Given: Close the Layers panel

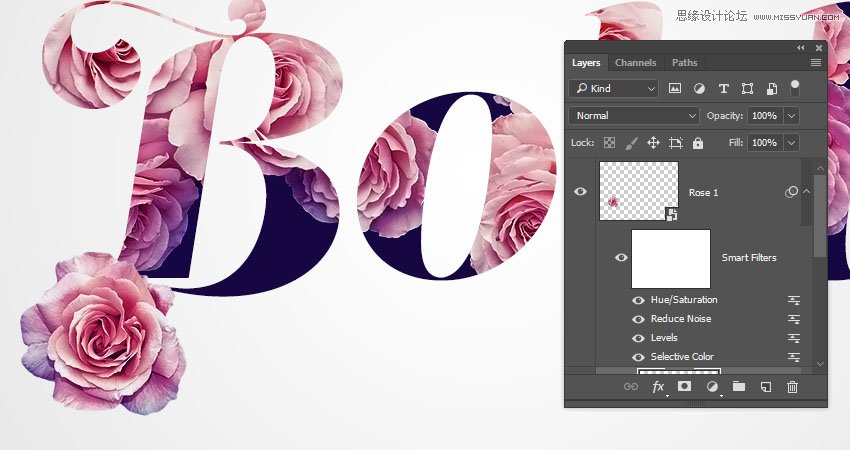Looking at the screenshot, I should [x=819, y=48].
